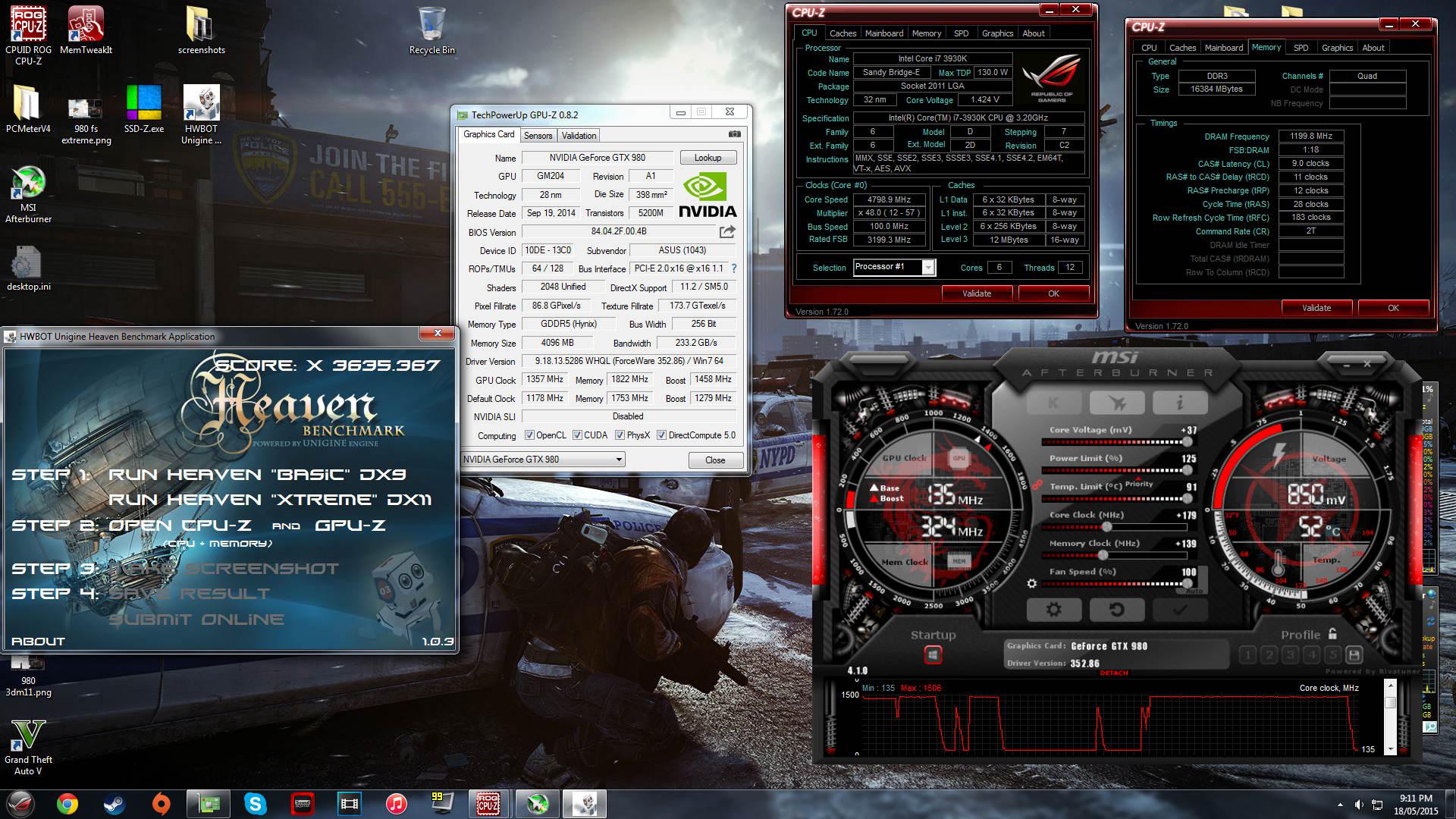The height and width of the screenshot is (819, 1456).
Task: Click the Close button in GPU-Z
Action: click(x=715, y=460)
